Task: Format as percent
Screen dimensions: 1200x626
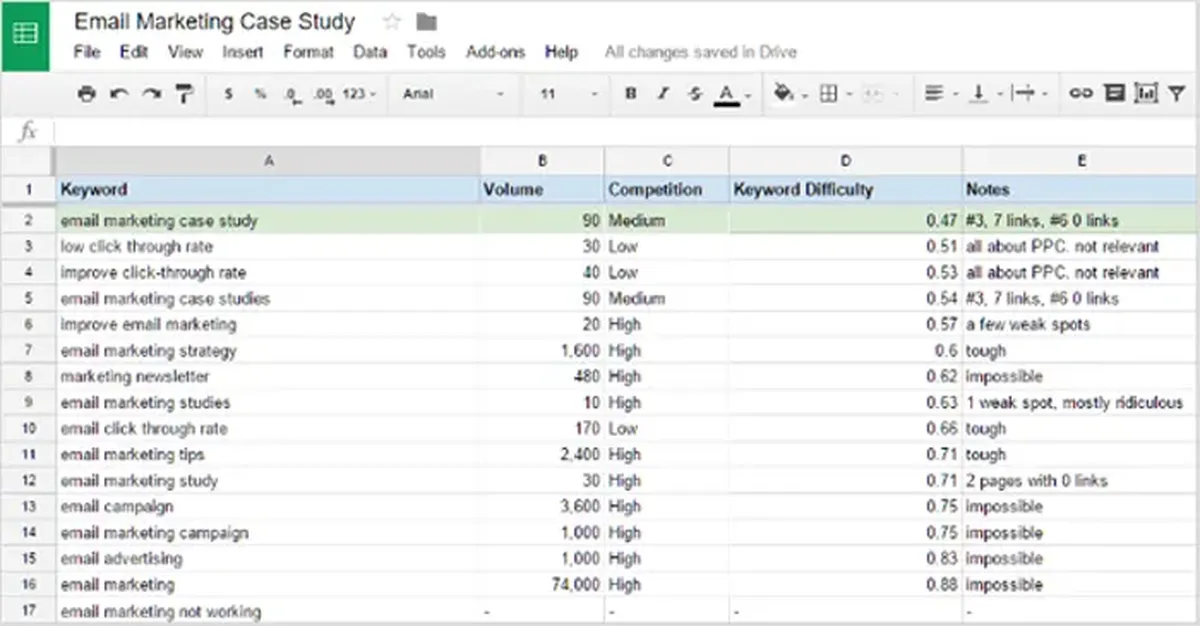Action: tap(260, 93)
